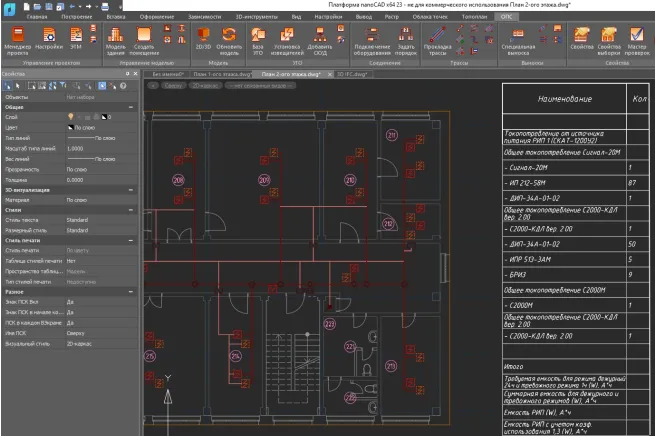The image size is (656, 436).
Task: Collapse the Стили section
Action: (132, 210)
